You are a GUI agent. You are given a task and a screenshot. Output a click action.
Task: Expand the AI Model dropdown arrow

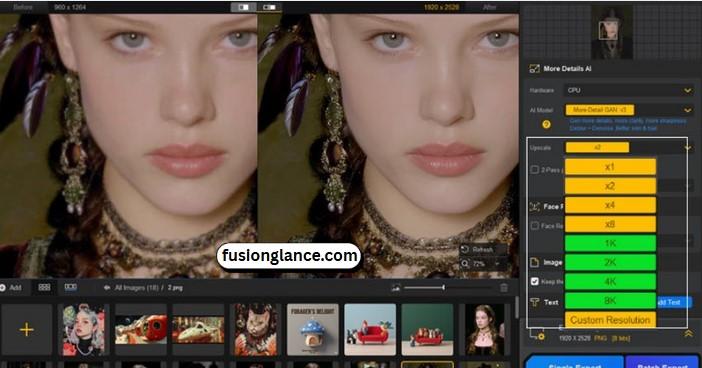tap(688, 110)
